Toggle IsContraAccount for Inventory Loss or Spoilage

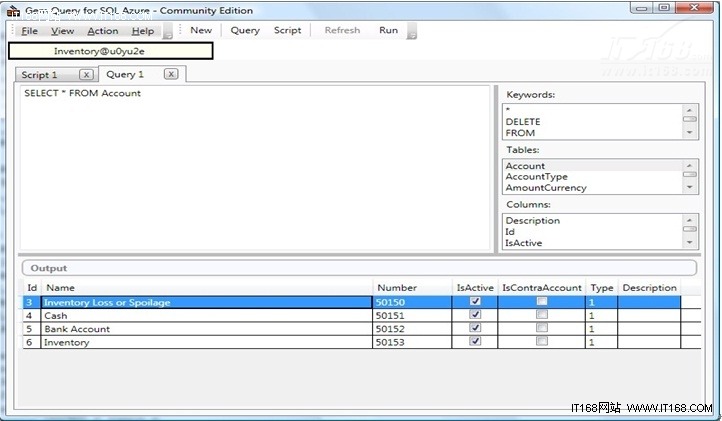542,301
